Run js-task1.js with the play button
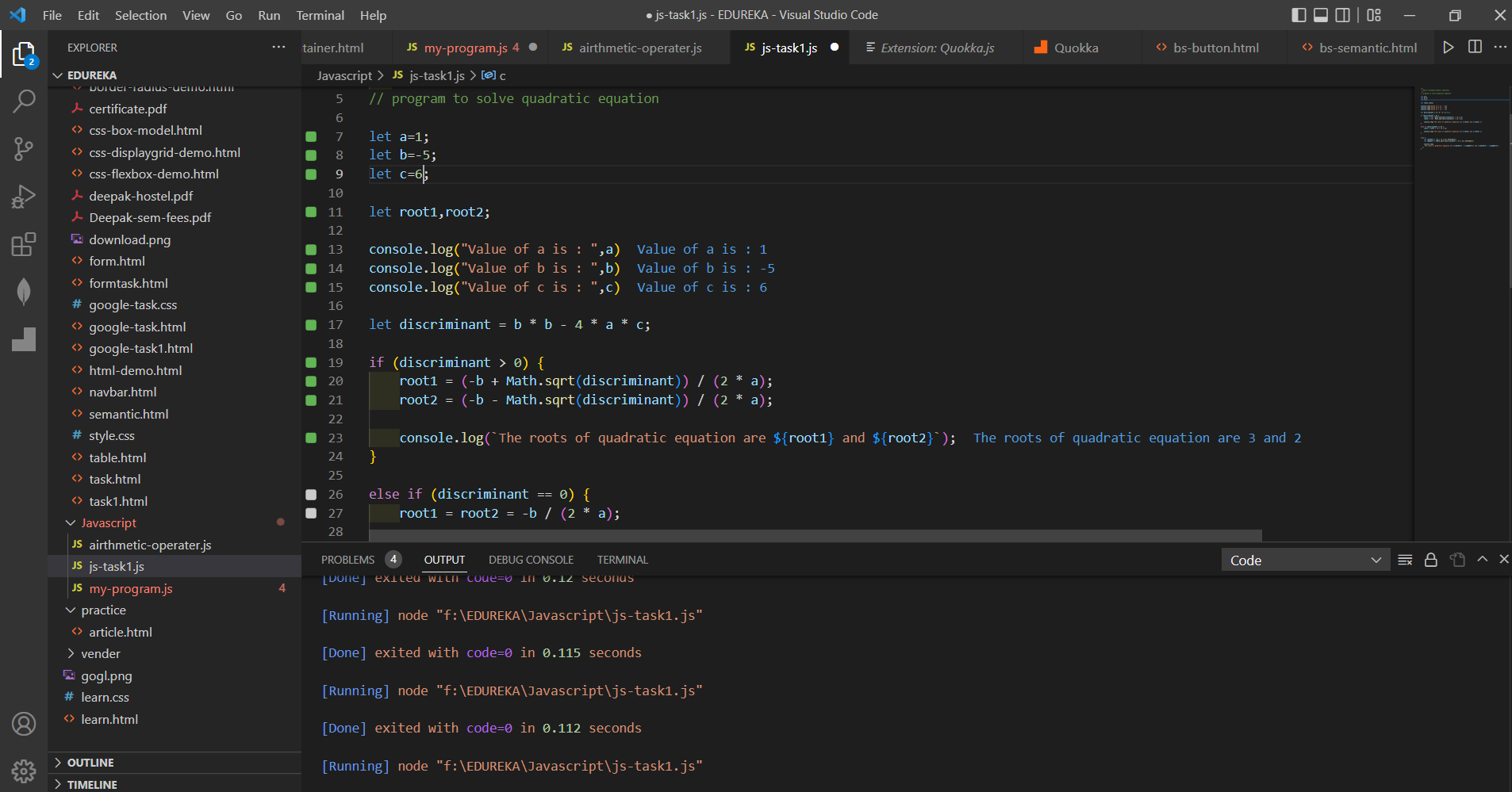The height and width of the screenshot is (792, 1512). click(1449, 47)
